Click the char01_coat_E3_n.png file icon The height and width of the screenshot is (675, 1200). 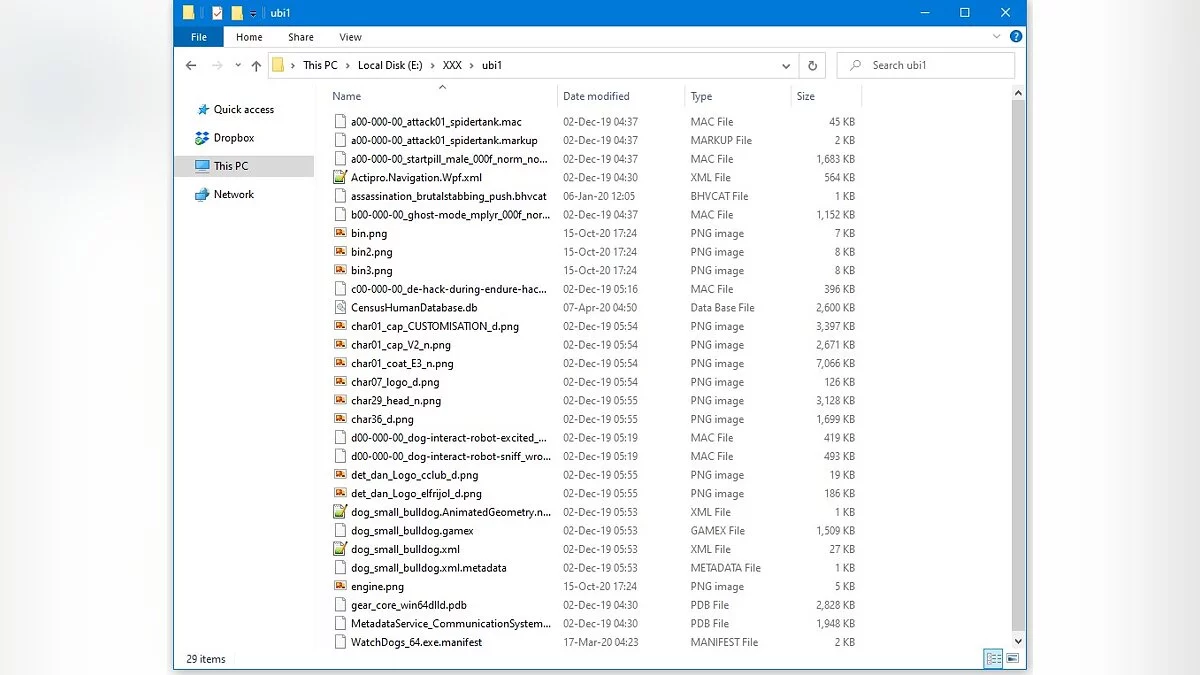point(340,363)
